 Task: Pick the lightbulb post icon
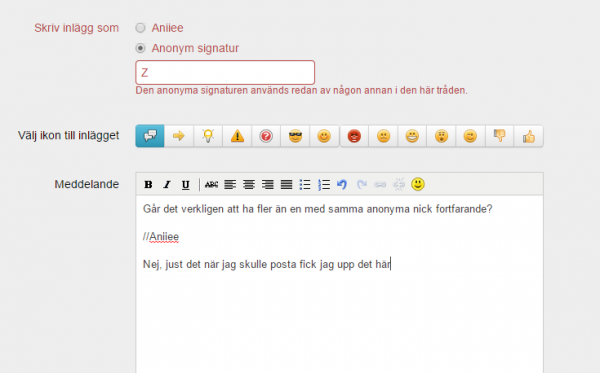(208, 136)
